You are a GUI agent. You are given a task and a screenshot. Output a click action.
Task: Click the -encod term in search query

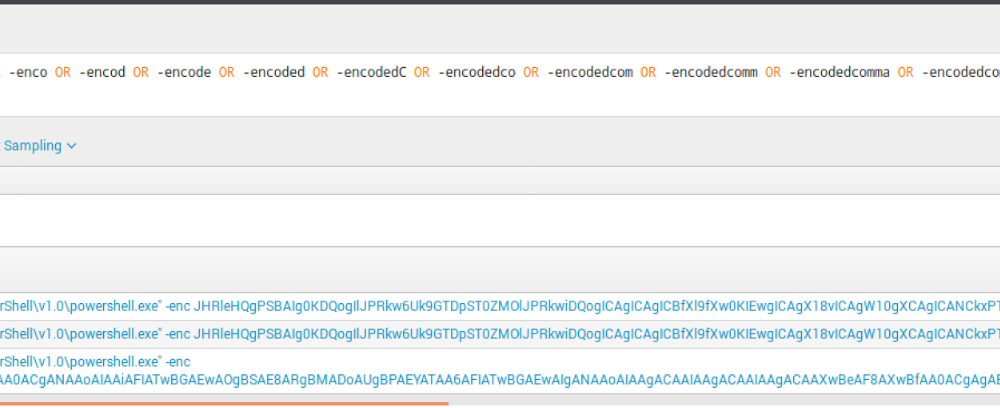(x=102, y=73)
